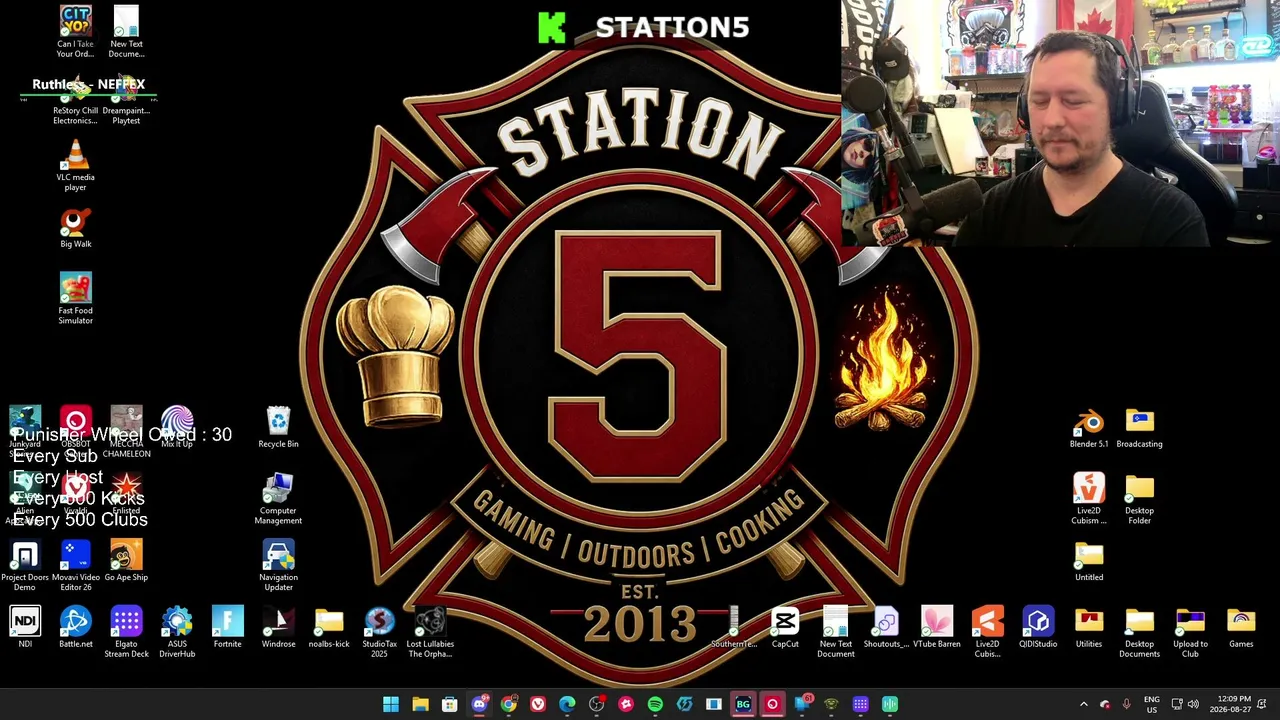The width and height of the screenshot is (1280, 720).
Task: Open File Explorer from the taskbar
Action: click(420, 704)
